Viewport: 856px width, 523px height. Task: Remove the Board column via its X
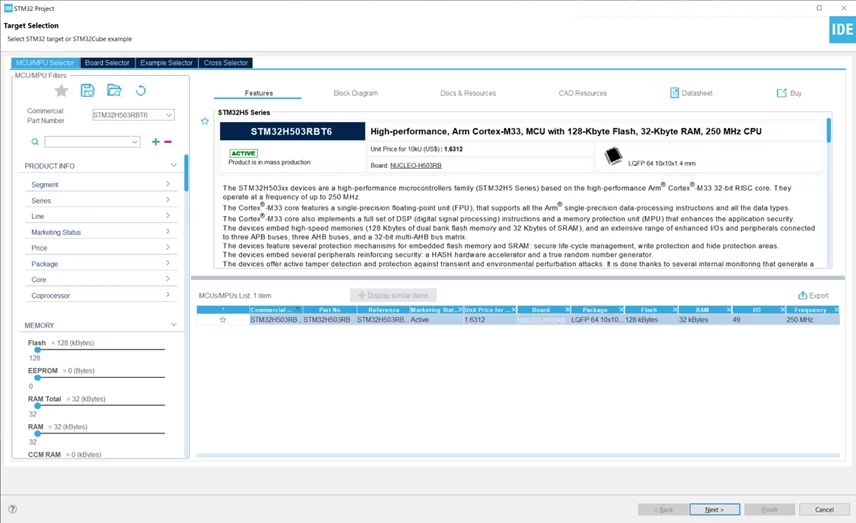click(568, 310)
